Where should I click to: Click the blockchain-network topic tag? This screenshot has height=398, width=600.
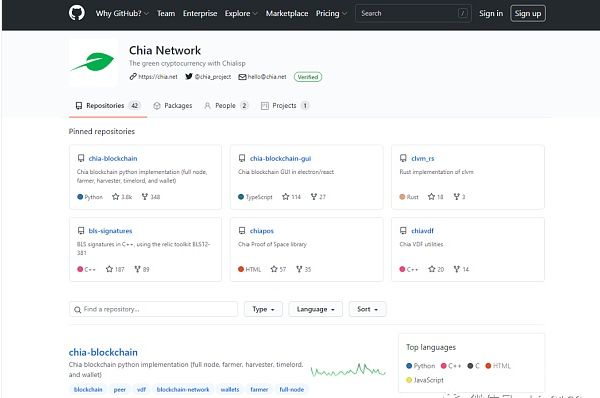pos(183,390)
